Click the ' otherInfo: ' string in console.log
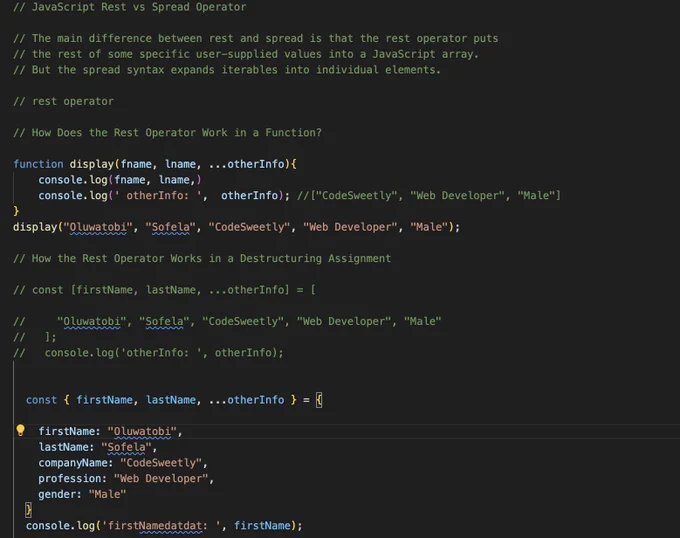Image resolution: width=680 pixels, height=538 pixels. (158, 196)
